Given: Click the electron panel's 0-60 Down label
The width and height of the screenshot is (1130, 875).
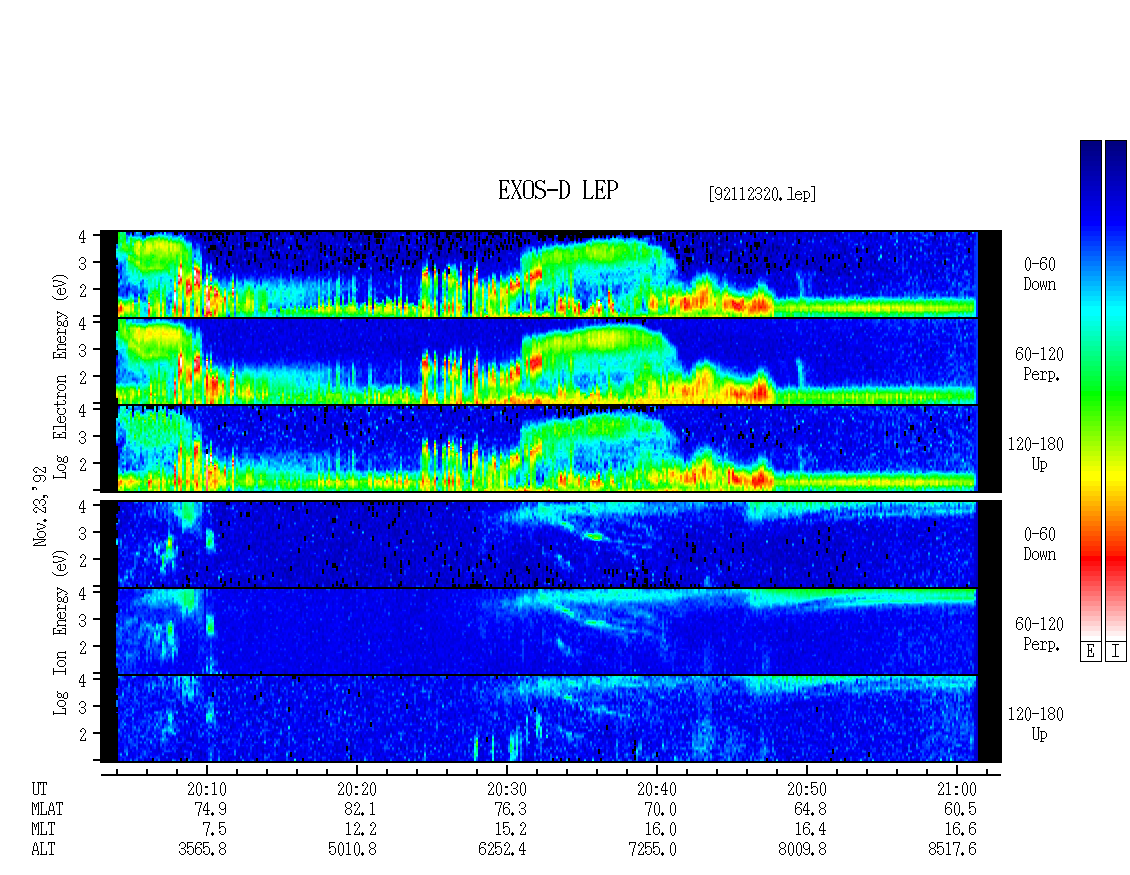Looking at the screenshot, I should coord(1039,274).
